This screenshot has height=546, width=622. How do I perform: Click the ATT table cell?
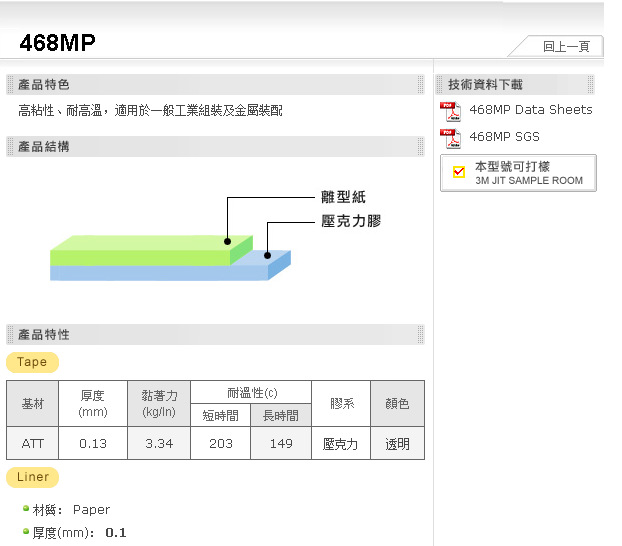33,443
